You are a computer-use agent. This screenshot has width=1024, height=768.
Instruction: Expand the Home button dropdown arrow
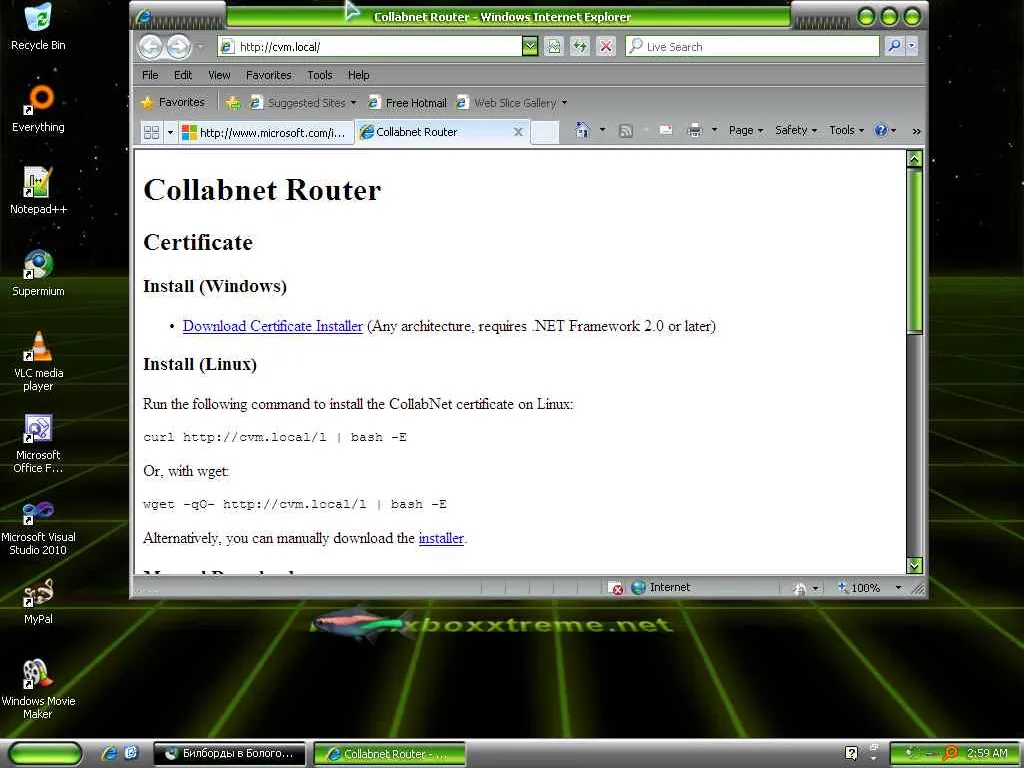[602, 131]
